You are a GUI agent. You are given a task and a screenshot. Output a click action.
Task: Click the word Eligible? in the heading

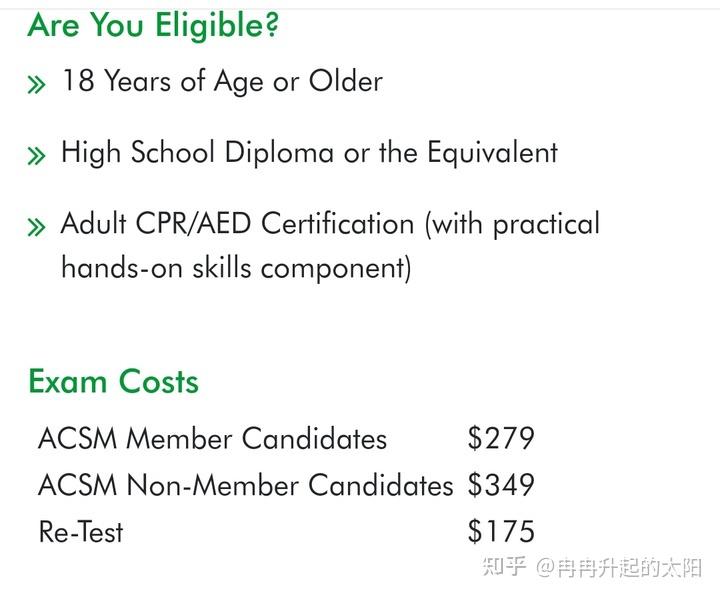point(217,25)
